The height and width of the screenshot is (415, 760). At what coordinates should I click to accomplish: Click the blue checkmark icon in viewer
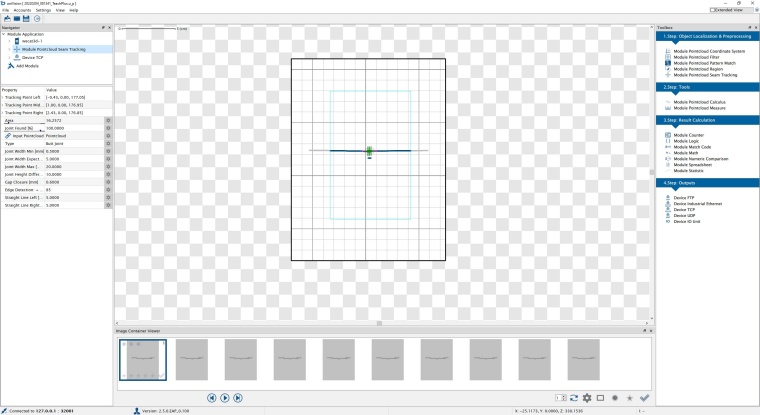[x=644, y=398]
